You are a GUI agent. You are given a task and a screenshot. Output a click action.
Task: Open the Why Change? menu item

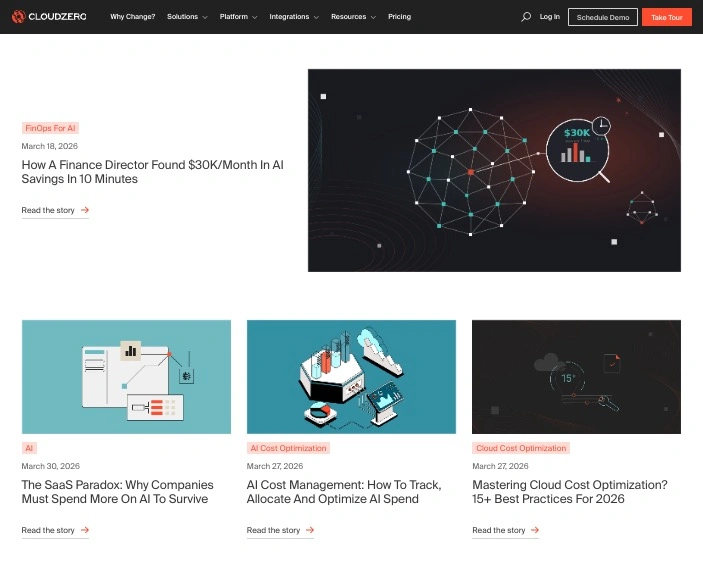tap(132, 17)
